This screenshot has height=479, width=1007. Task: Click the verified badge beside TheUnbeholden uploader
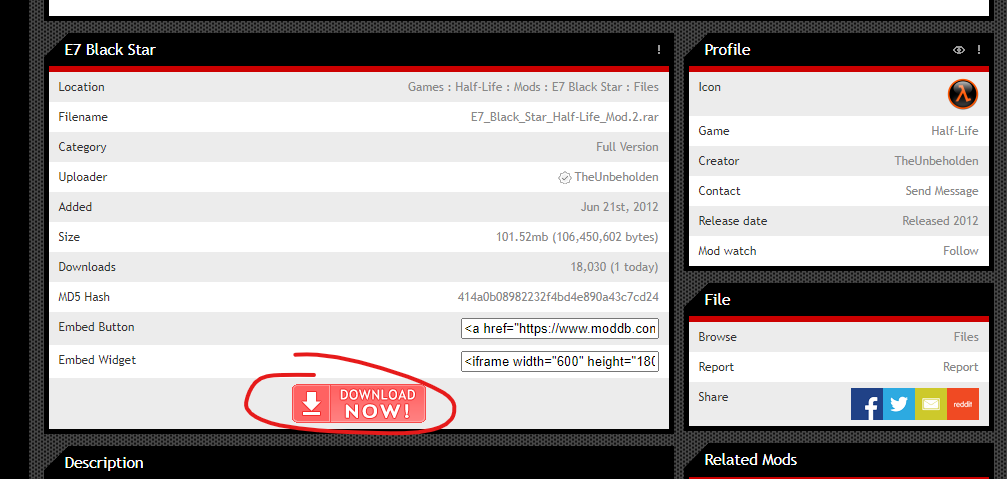565,177
